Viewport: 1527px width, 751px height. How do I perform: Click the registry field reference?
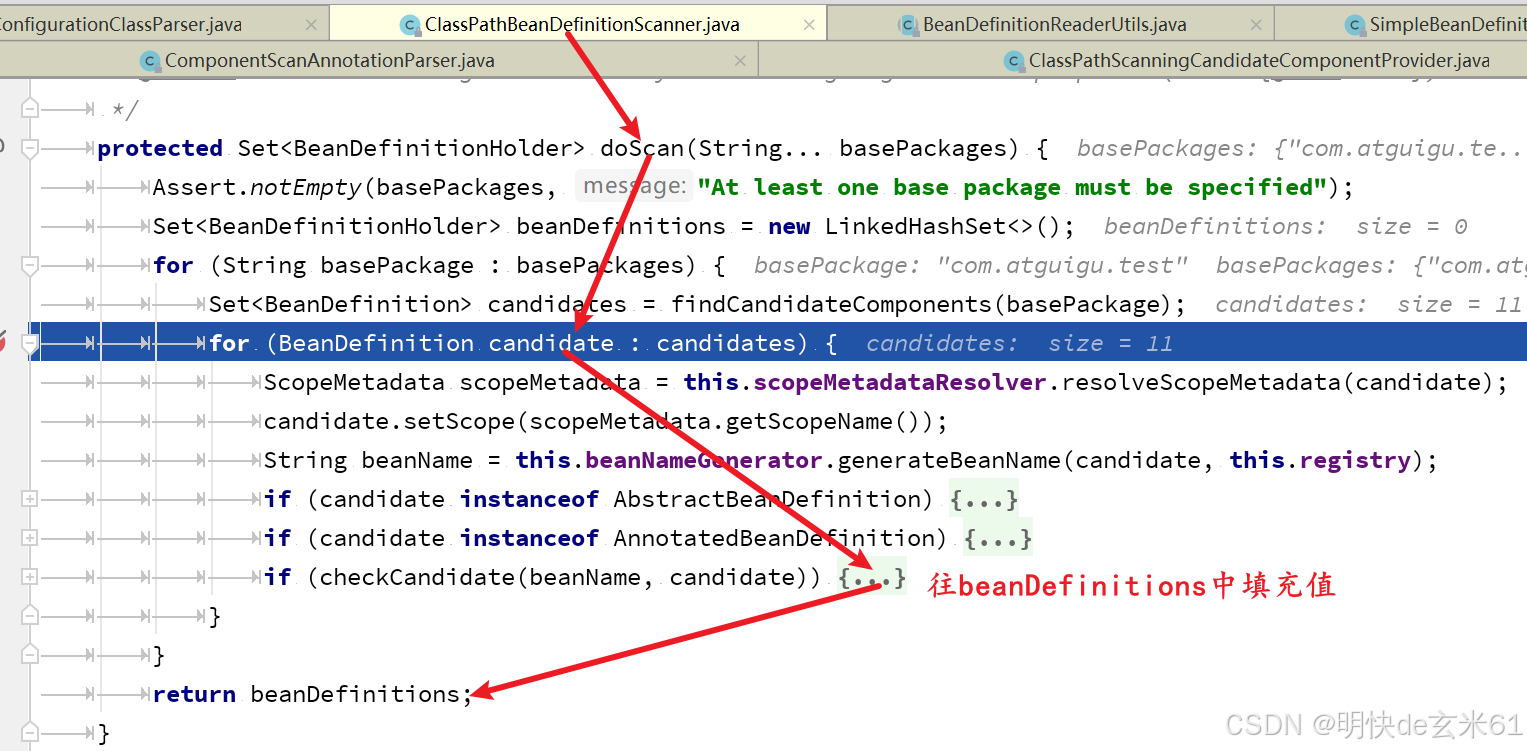click(1355, 460)
